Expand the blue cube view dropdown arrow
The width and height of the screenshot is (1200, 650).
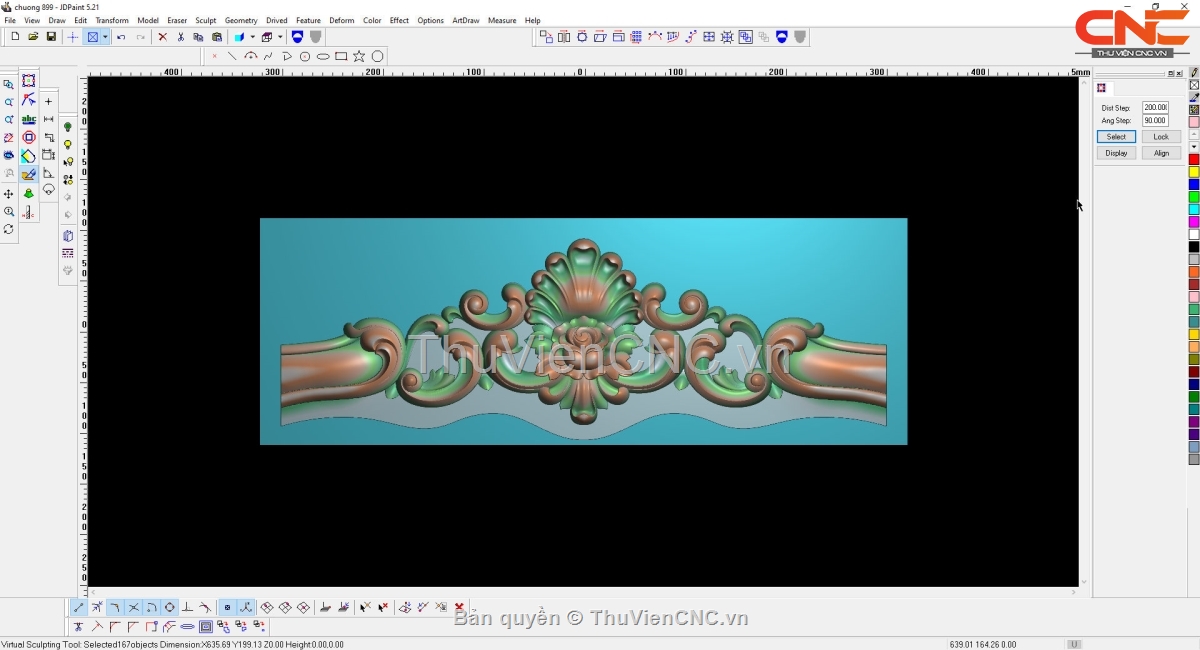pos(252,37)
